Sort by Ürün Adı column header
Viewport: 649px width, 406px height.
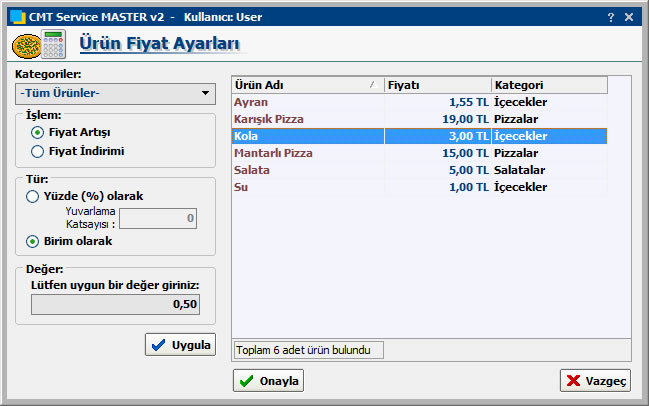[307, 85]
